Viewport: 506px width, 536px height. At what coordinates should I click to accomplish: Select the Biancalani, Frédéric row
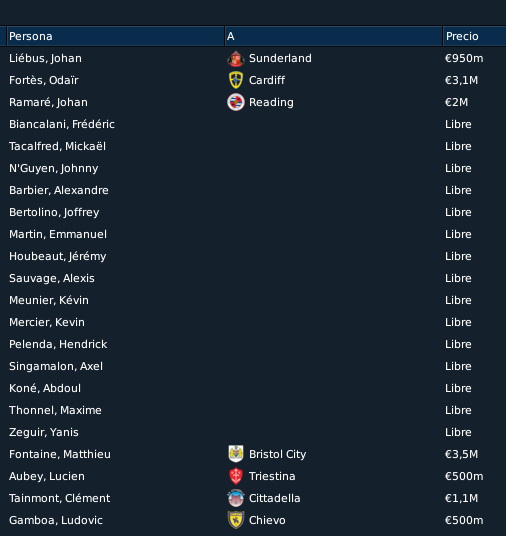tap(253, 124)
